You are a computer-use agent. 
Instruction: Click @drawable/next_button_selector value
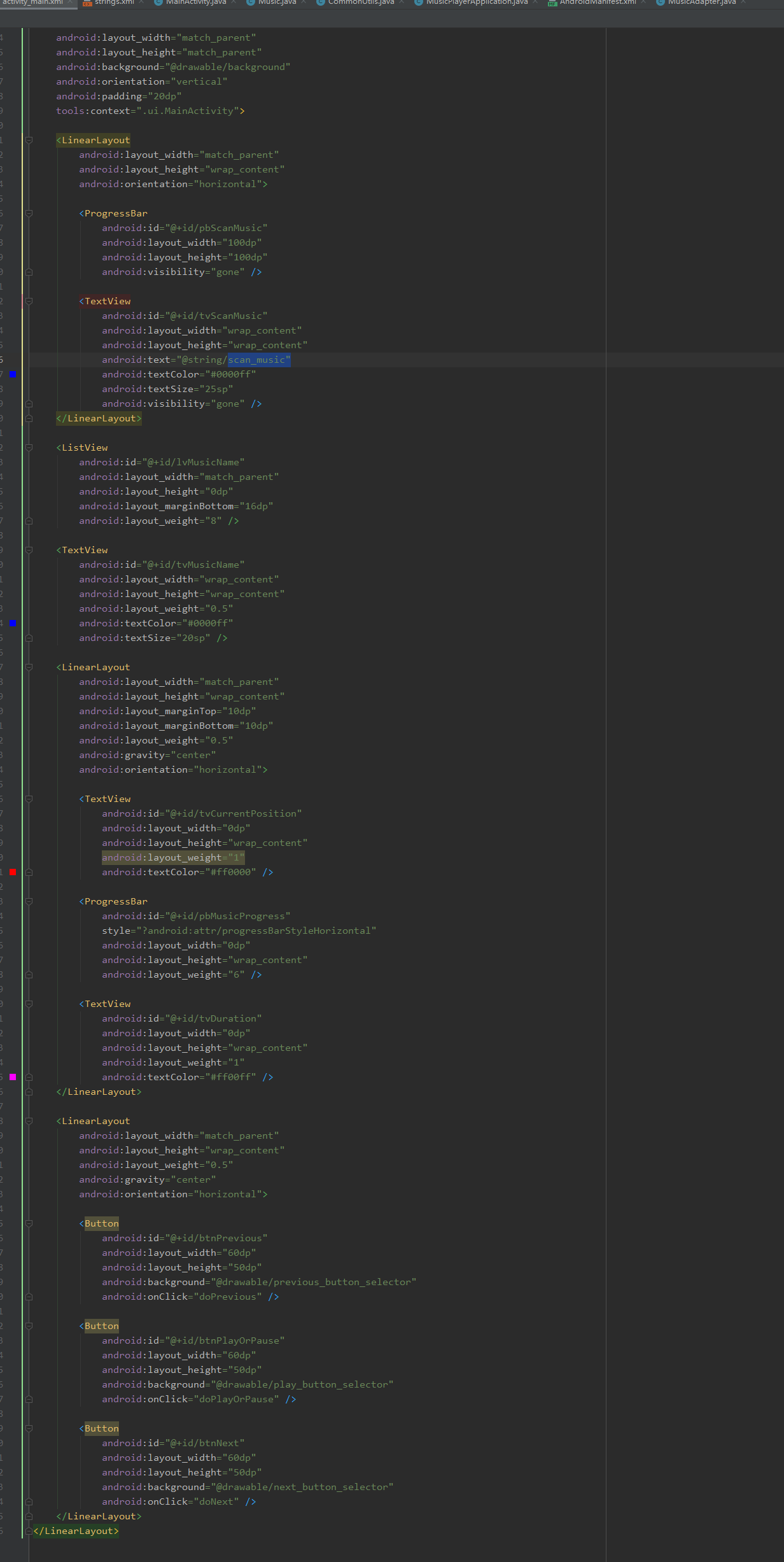[302, 1487]
